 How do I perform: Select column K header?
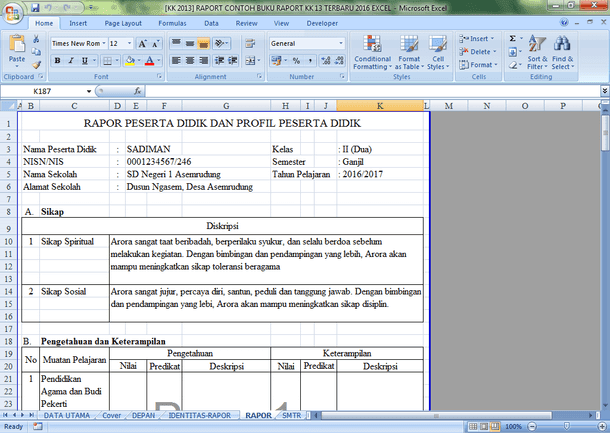[380, 106]
